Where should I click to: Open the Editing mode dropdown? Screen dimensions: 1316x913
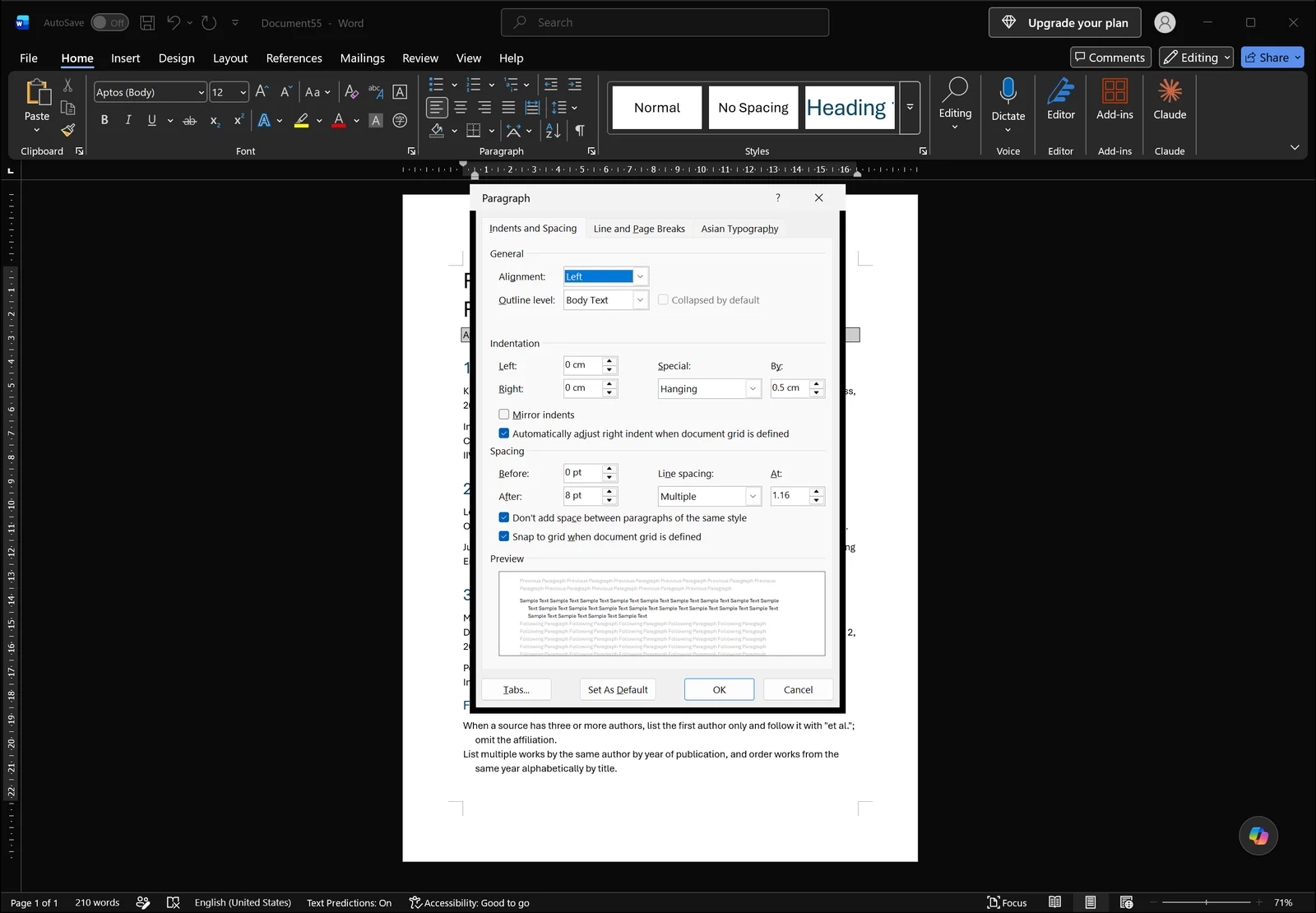(1197, 58)
